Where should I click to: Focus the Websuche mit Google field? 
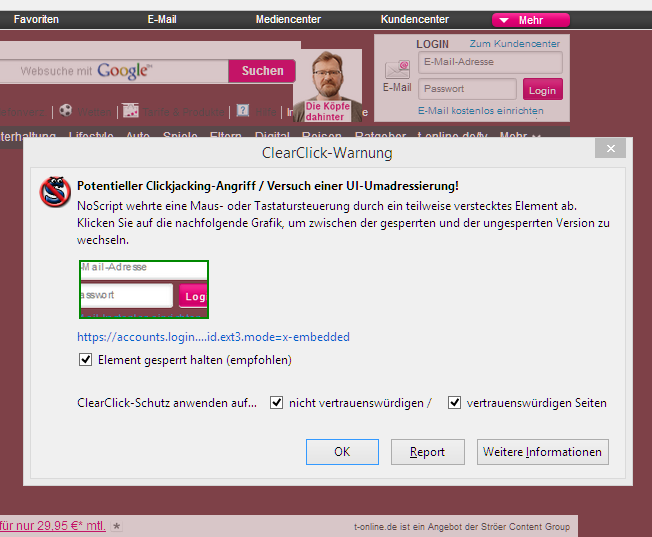pos(114,71)
